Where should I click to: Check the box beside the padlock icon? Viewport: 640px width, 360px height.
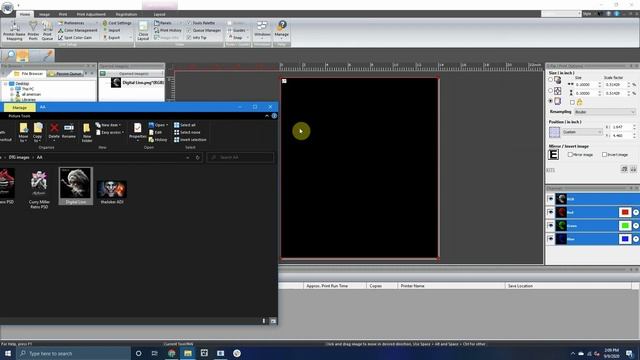(x=572, y=102)
